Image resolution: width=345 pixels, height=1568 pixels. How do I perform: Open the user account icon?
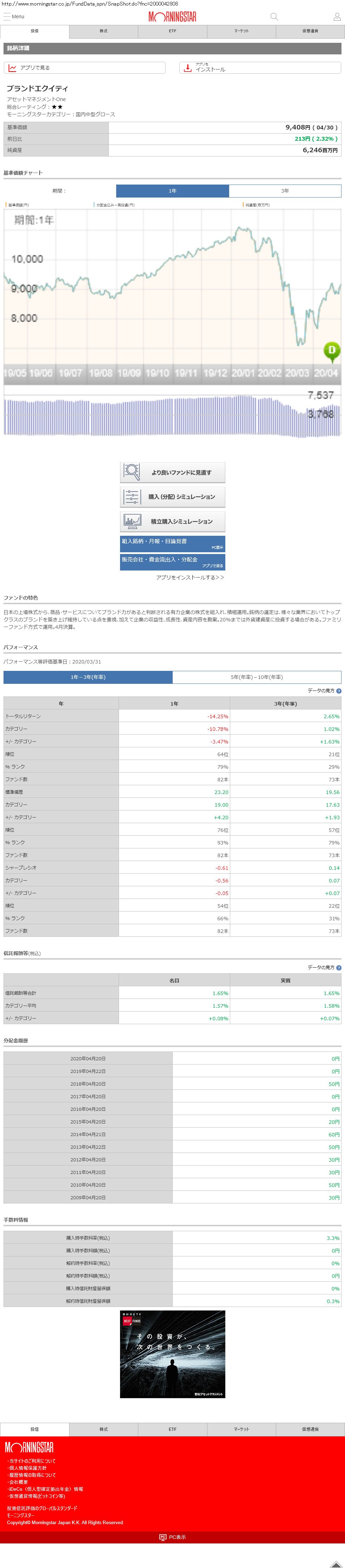(337, 16)
